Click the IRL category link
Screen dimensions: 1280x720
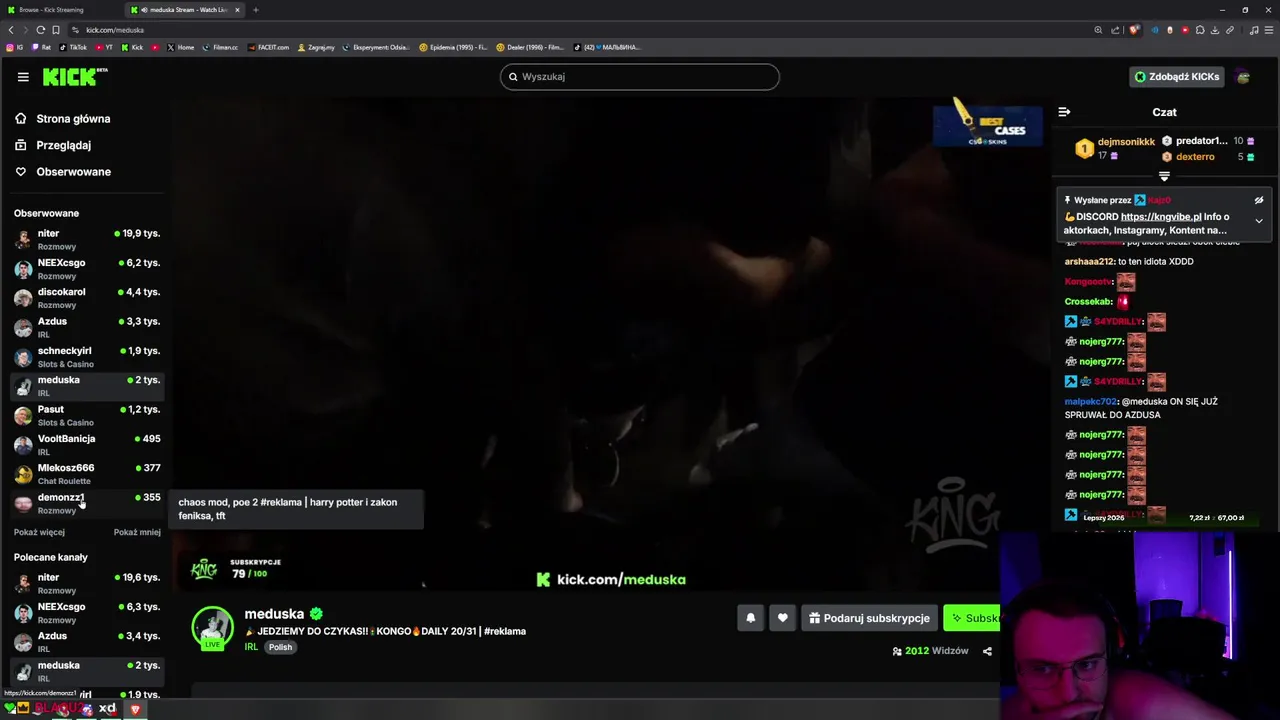[x=251, y=647]
